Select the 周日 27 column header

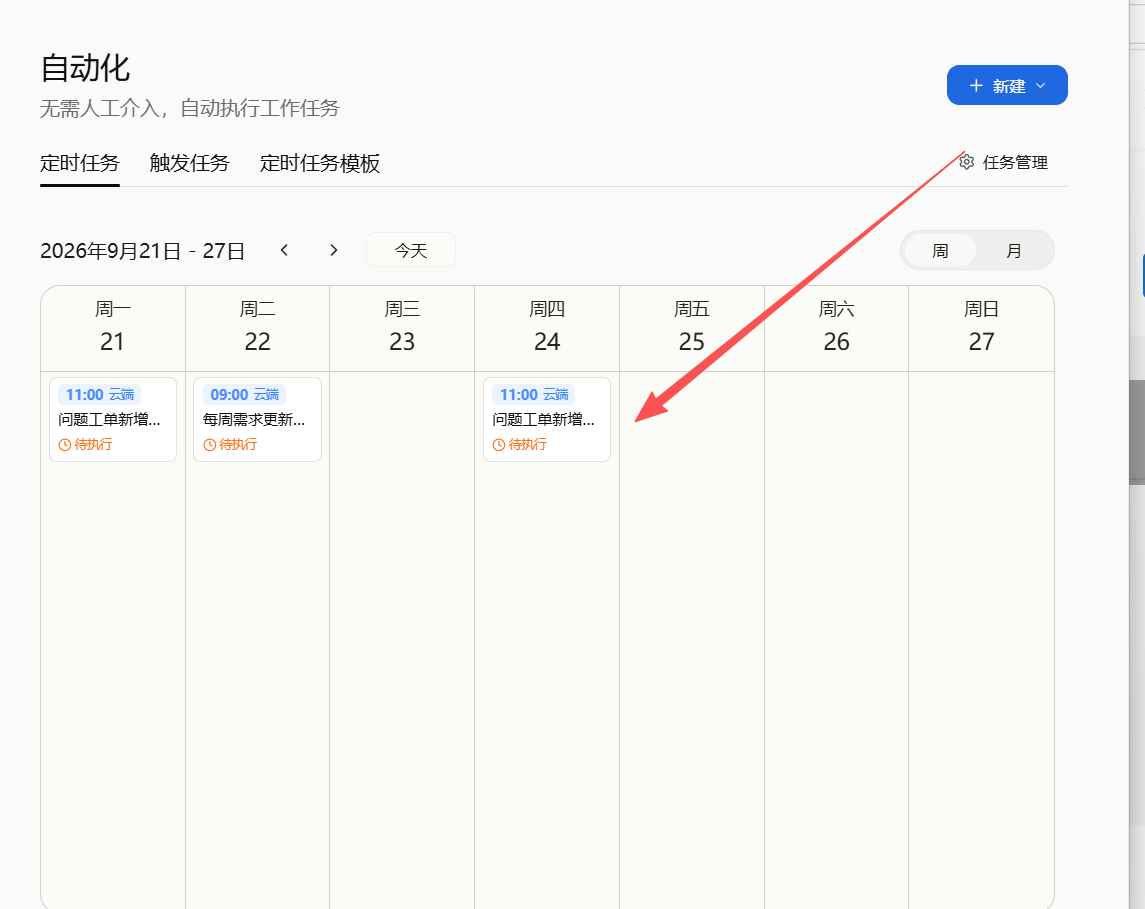click(x=981, y=329)
